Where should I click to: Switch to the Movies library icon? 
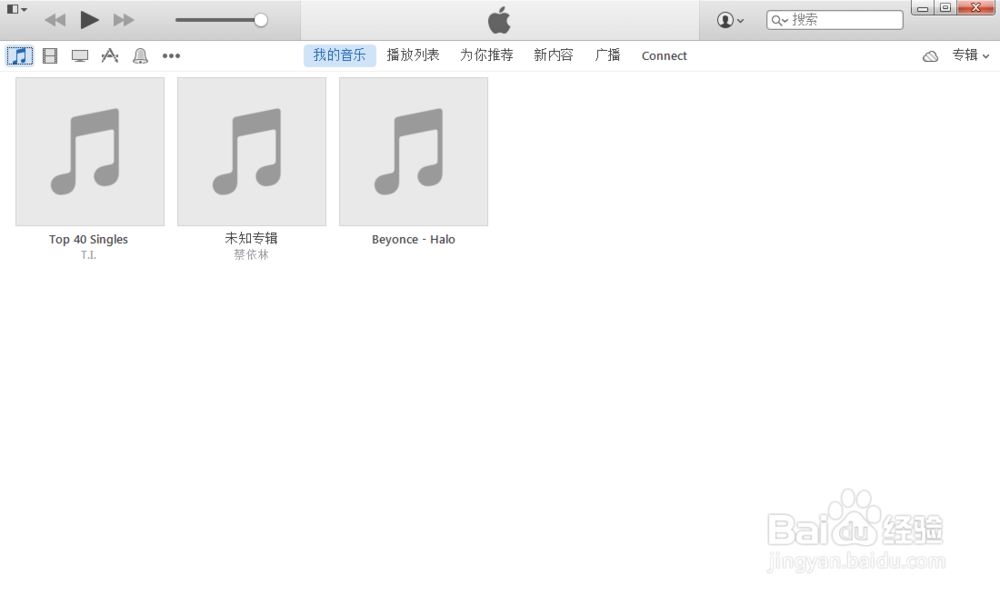[x=50, y=56]
